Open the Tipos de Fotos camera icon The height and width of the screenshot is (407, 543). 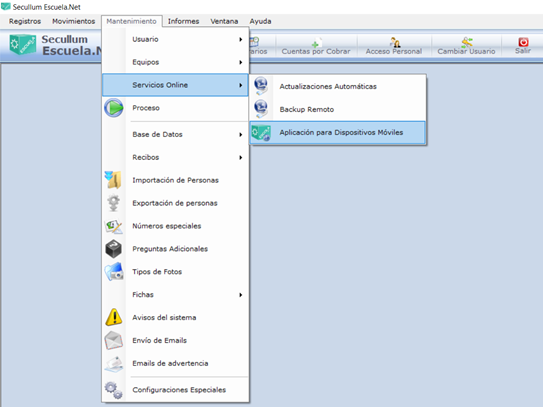coord(114,272)
